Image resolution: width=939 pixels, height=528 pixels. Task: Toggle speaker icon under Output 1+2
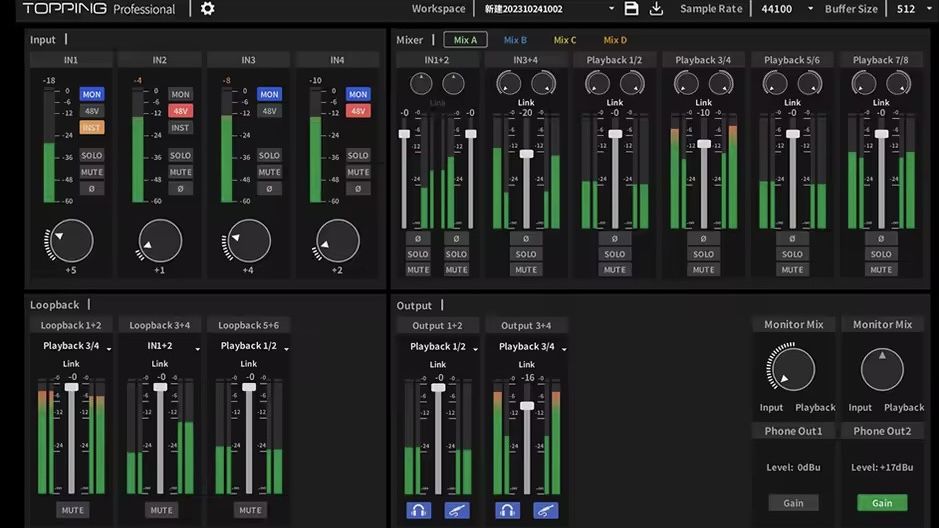point(457,511)
